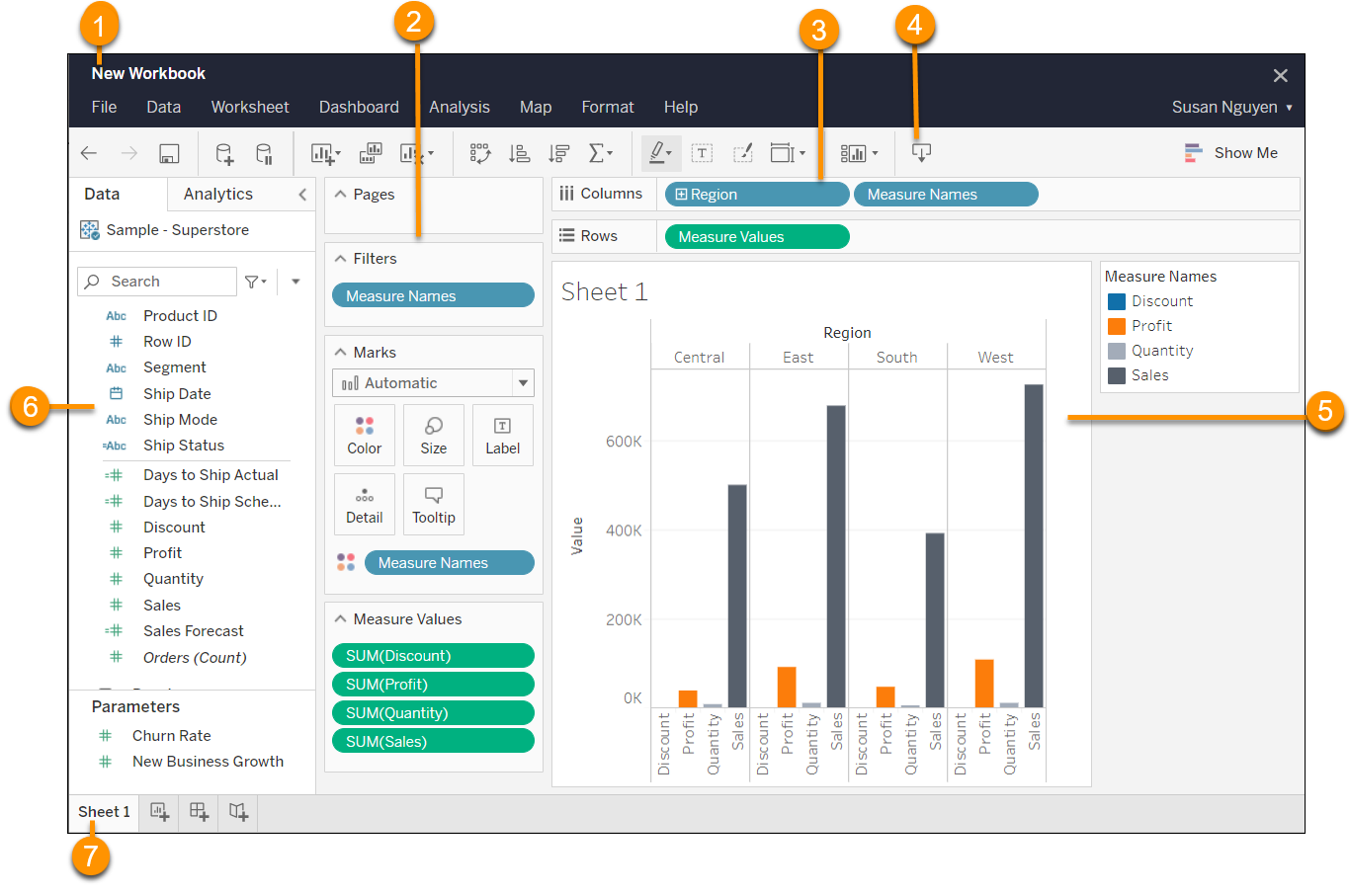Click the new story tab icon
The height and width of the screenshot is (896, 1349).
(x=238, y=812)
